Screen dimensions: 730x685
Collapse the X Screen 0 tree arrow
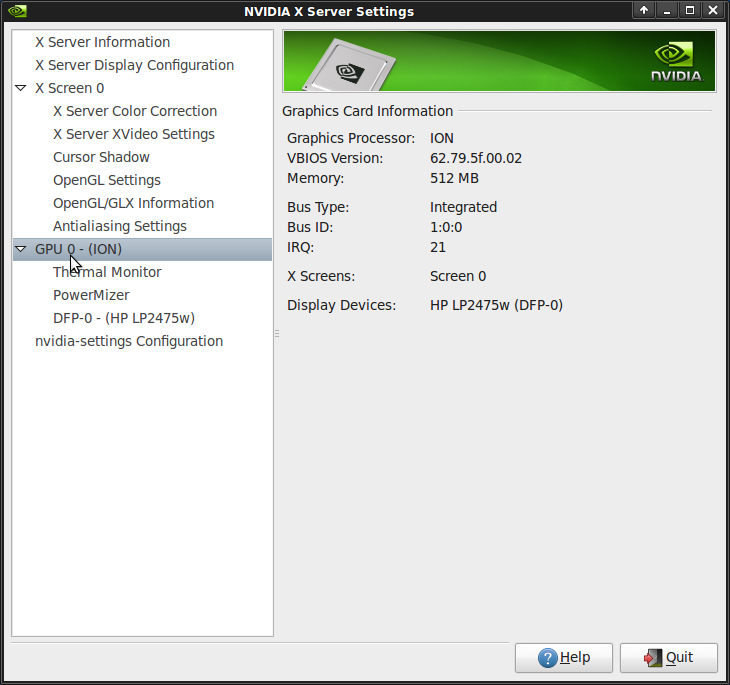click(20, 88)
